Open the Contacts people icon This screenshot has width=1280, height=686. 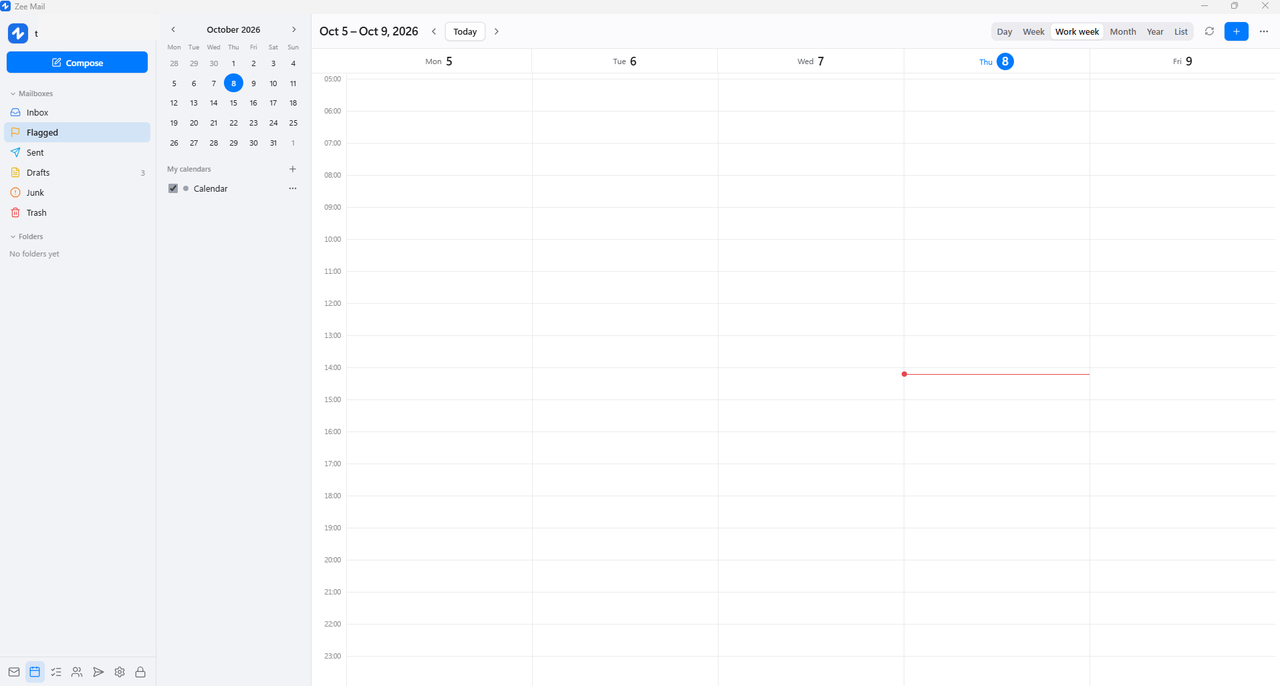(77, 672)
